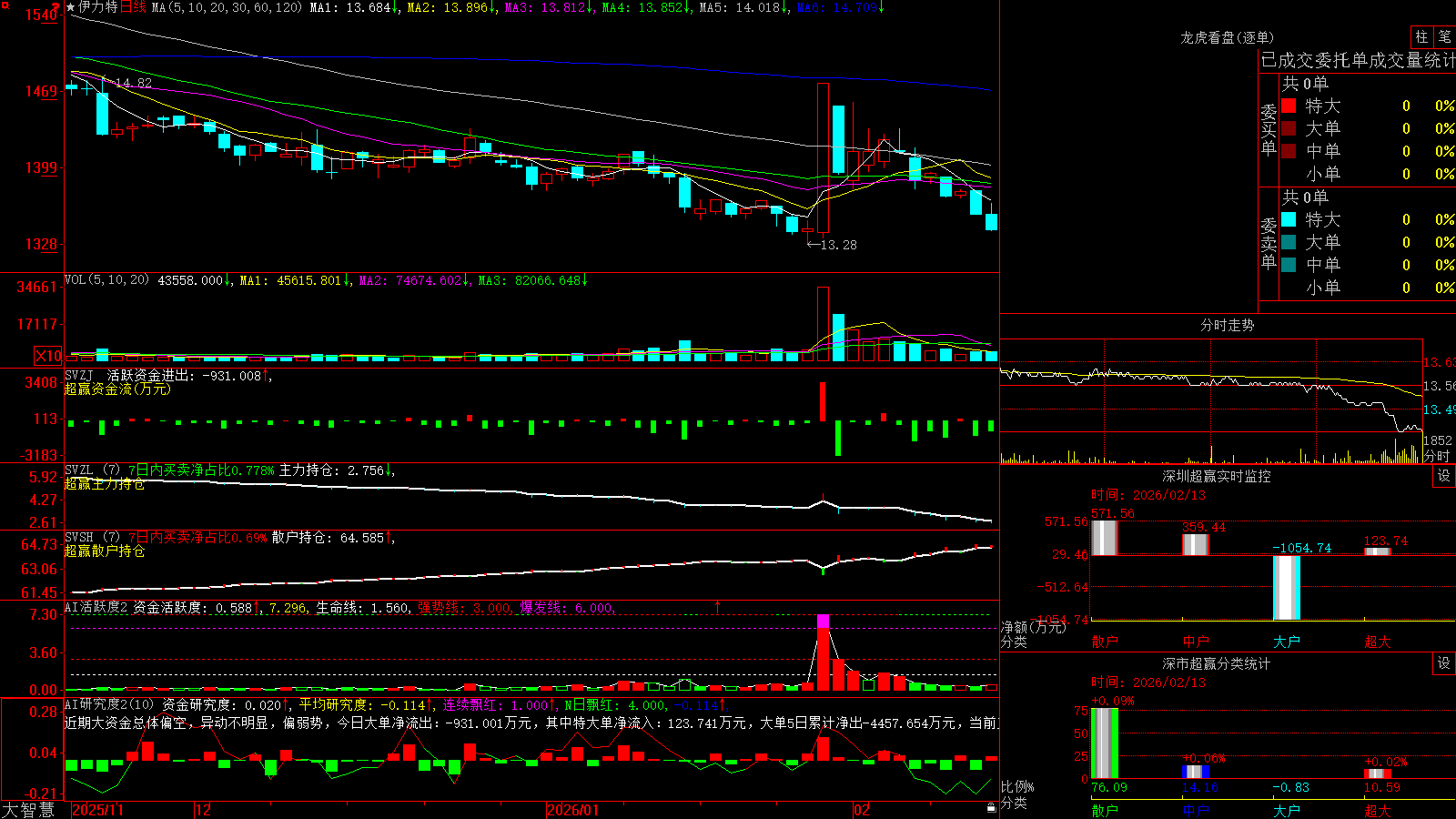This screenshot has height=819, width=1456.
Task: Select the 龙虎看盘(逐单) panel title
Action: point(1227,37)
